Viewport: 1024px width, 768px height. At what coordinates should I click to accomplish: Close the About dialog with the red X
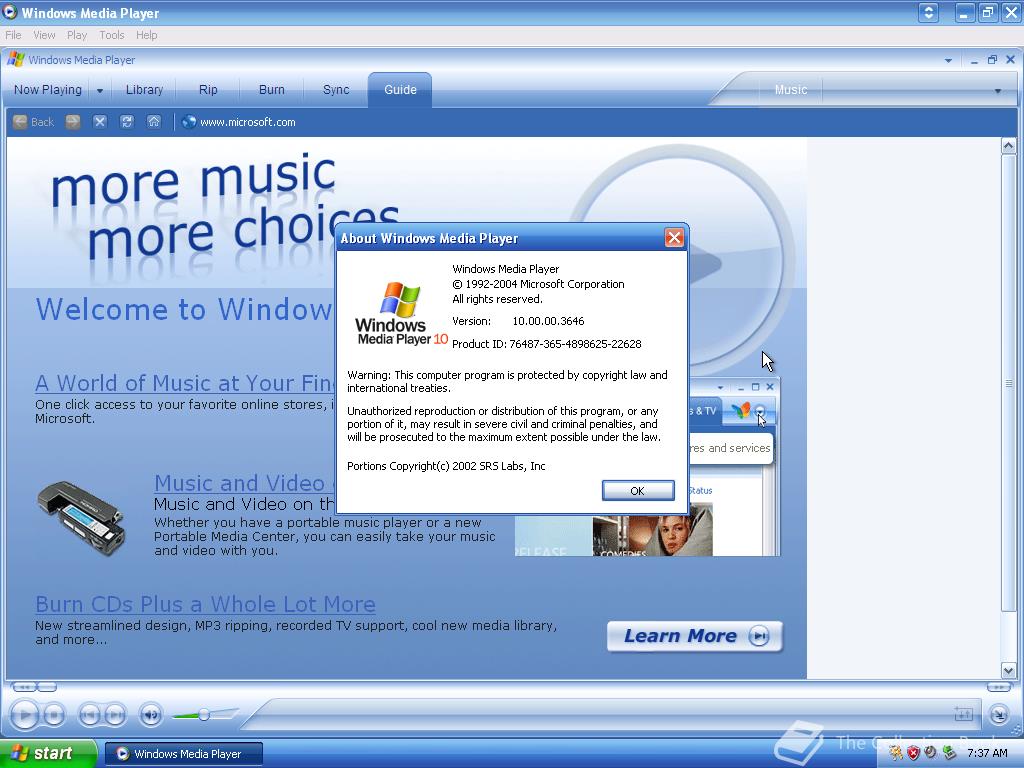(x=674, y=238)
